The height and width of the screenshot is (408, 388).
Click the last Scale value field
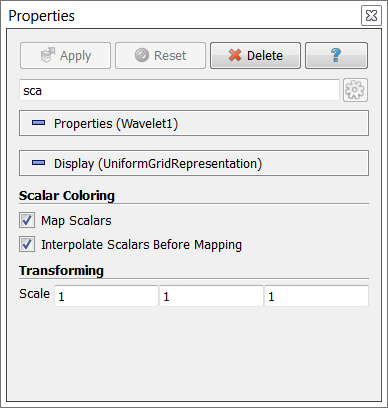pos(316,296)
